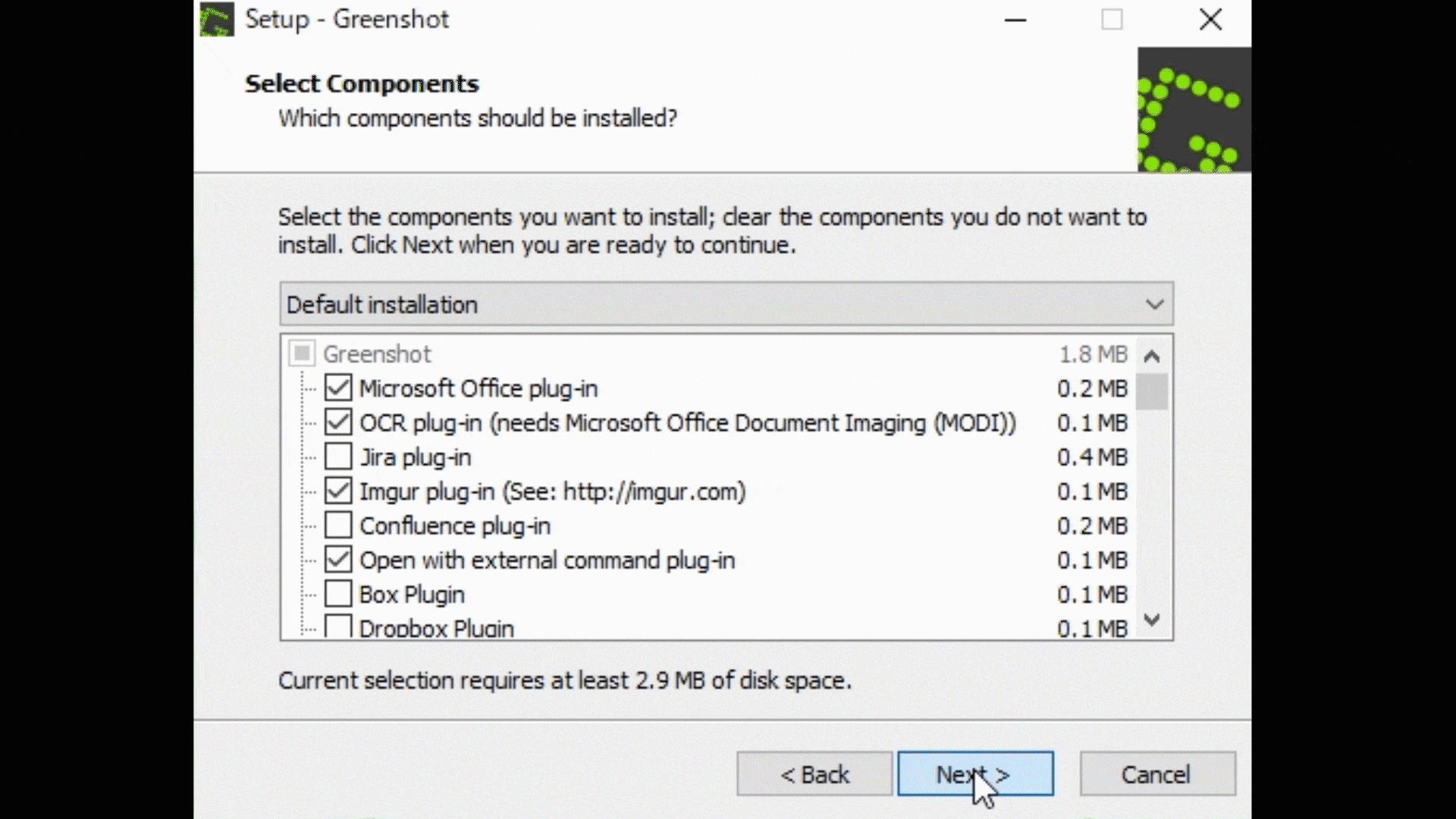Go back with the Back button
This screenshot has width=1456, height=819.
coord(814,774)
